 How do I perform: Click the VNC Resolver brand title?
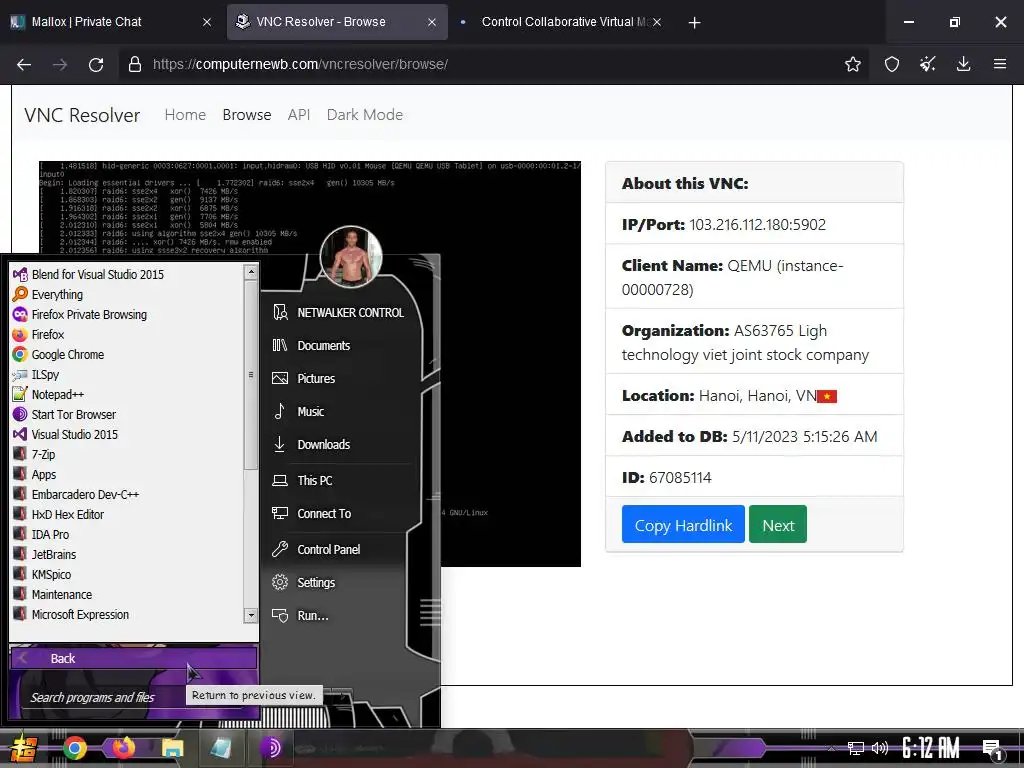click(x=82, y=115)
